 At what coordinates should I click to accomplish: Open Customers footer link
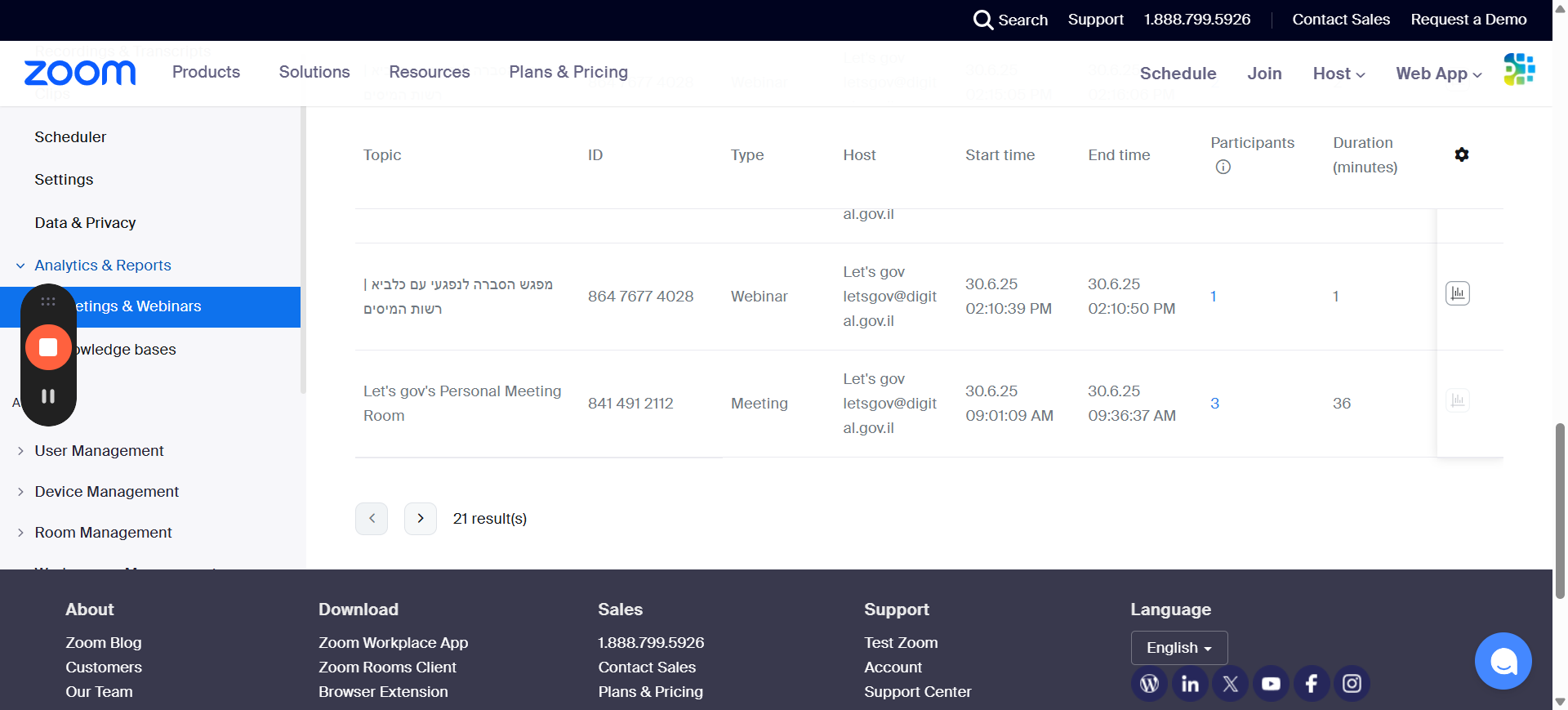coord(104,668)
